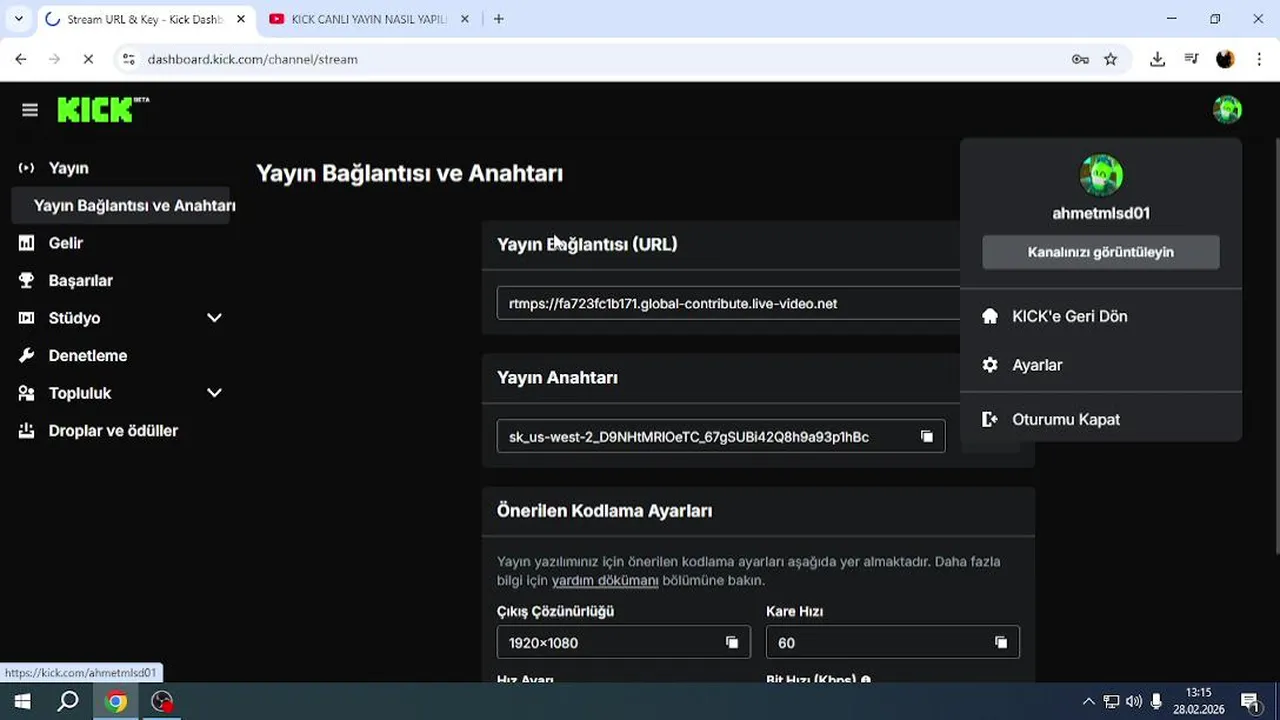The height and width of the screenshot is (720, 1280).
Task: Copy the 1920×1080 resolution value
Action: coord(732,643)
